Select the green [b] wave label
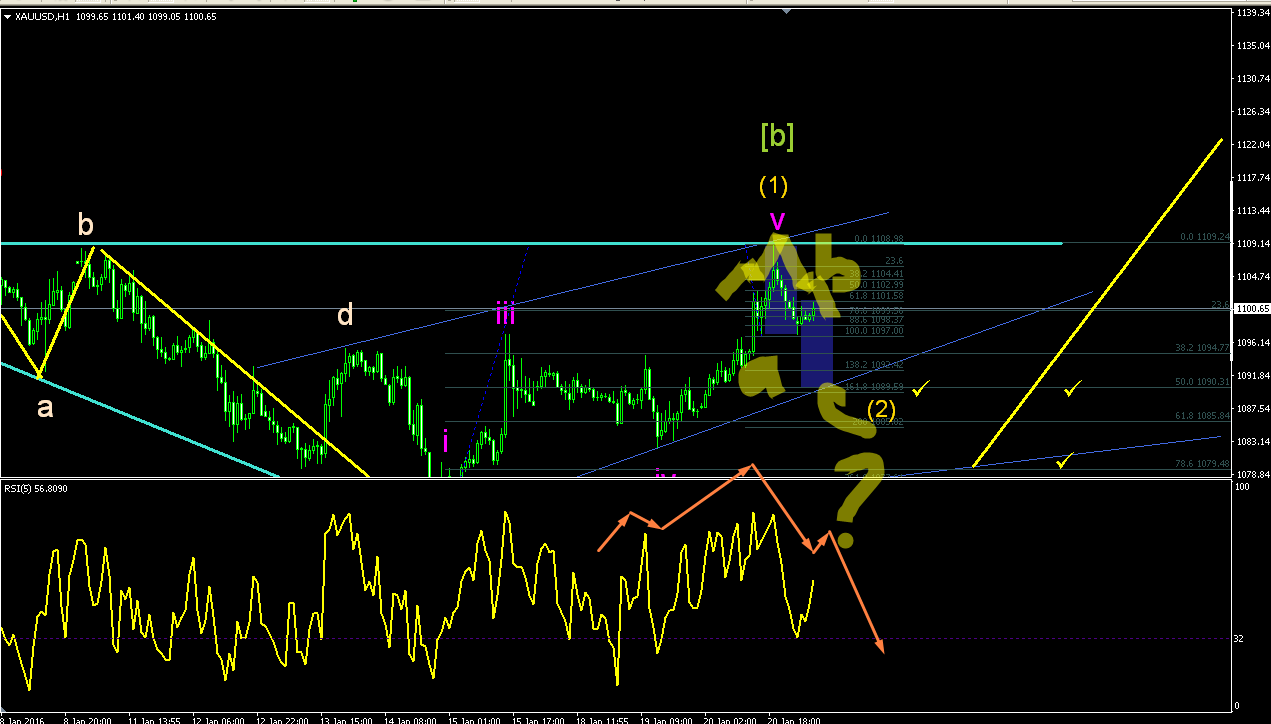 click(777, 136)
